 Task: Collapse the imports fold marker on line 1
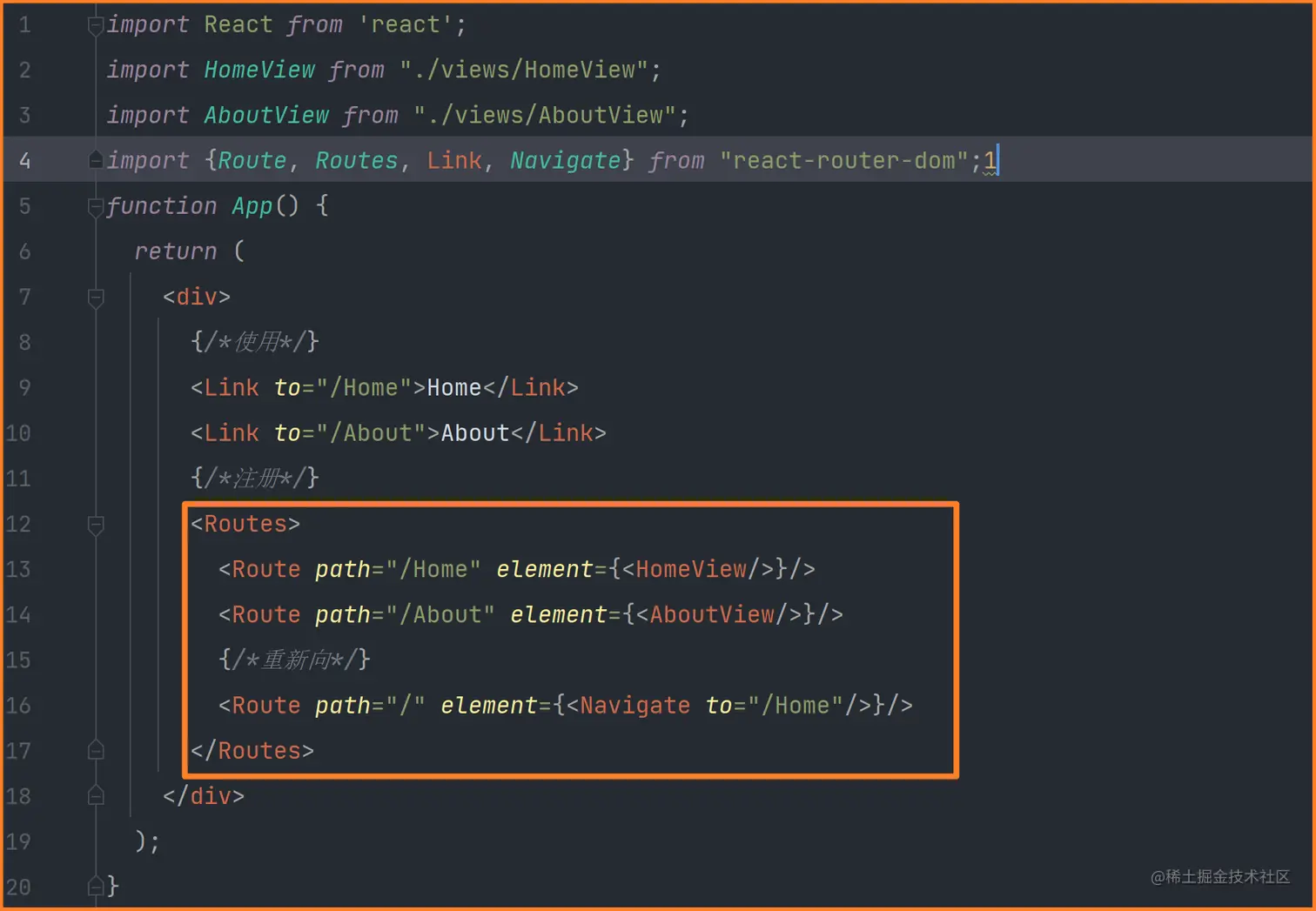coord(96,26)
